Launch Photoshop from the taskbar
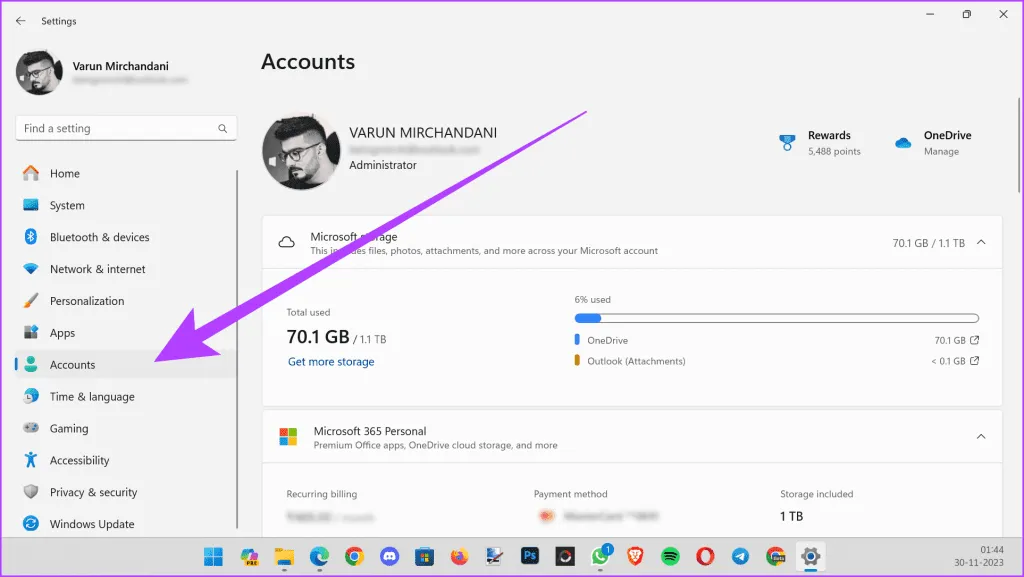This screenshot has height=577, width=1024. coord(531,556)
